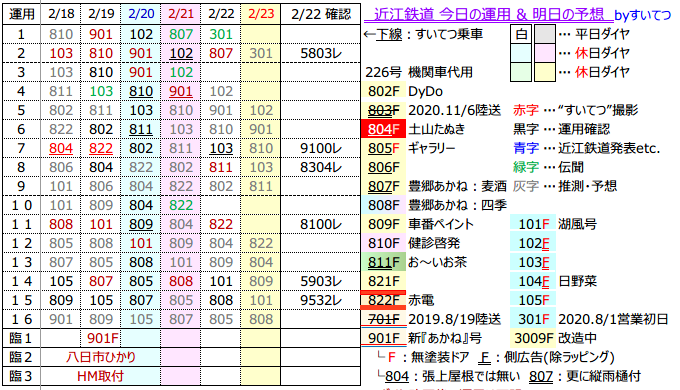Click the 2020.8/1営業初日 note
The height and width of the screenshot is (390, 680).
[x=613, y=319]
